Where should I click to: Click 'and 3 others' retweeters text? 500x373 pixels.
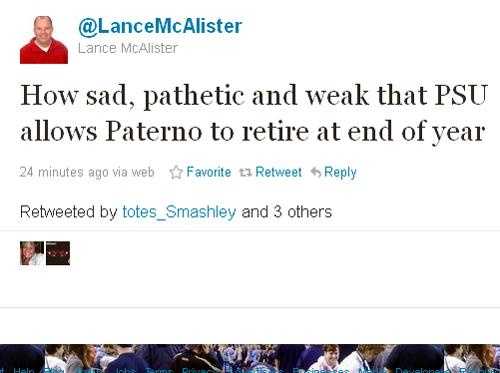tap(287, 212)
